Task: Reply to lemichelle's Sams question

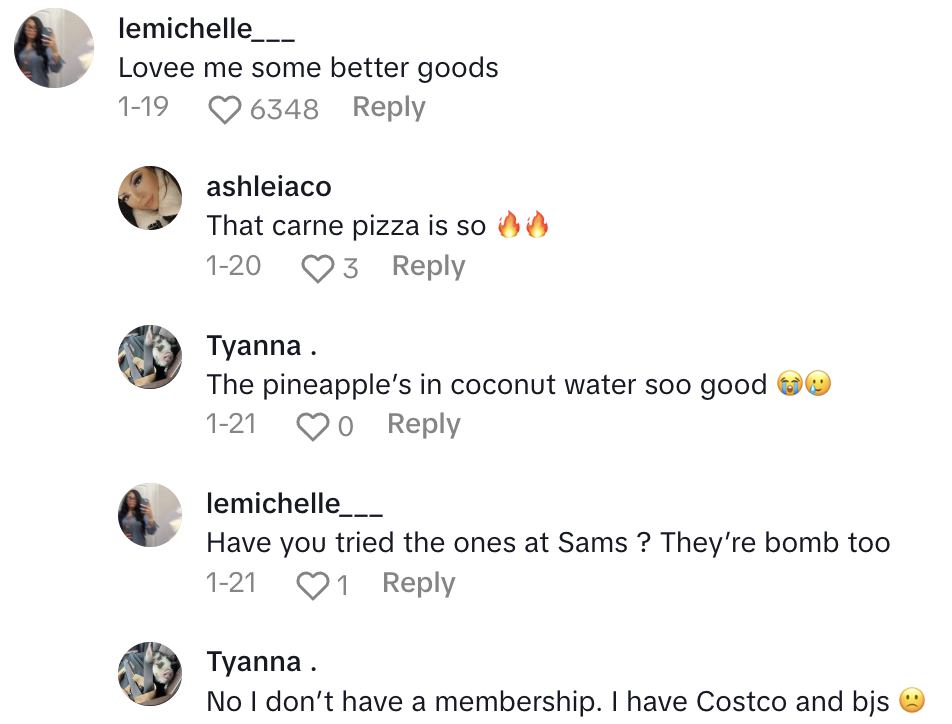Action: [x=419, y=583]
